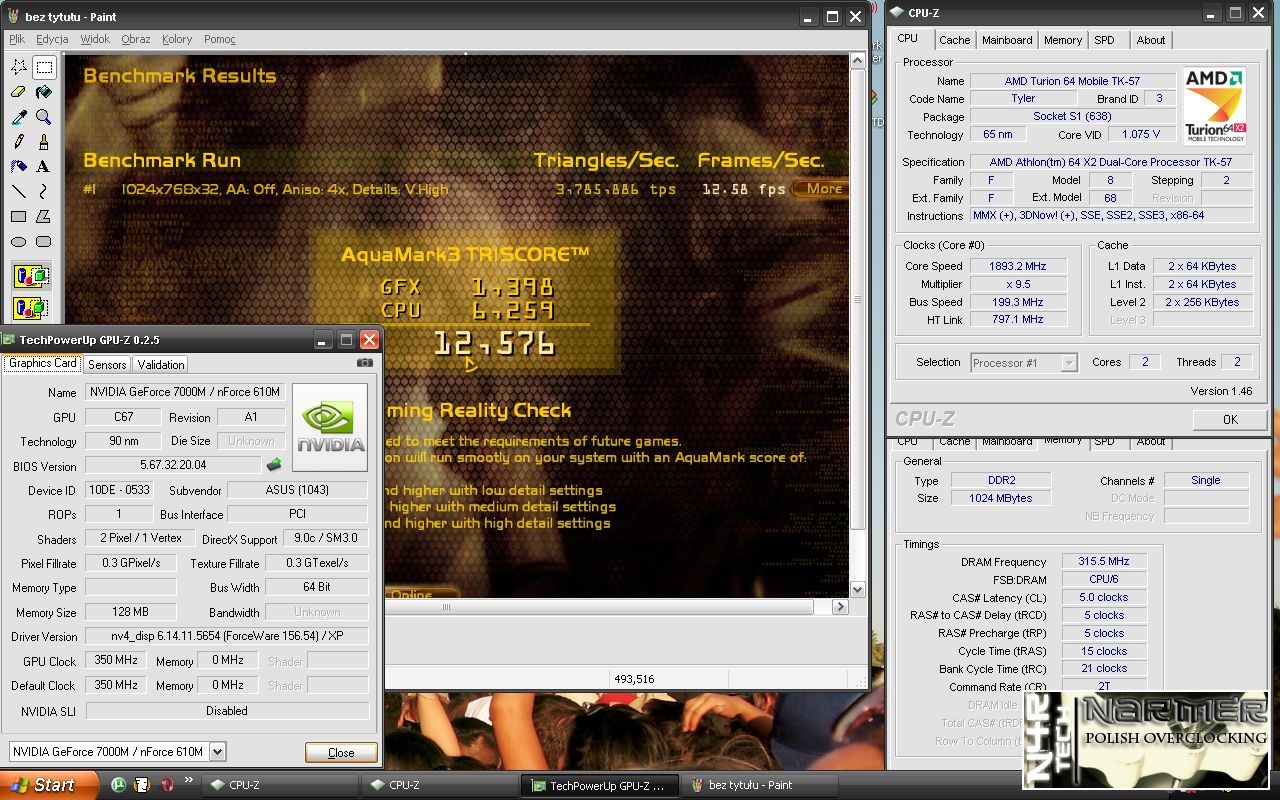Click the green Quick Launch icon beside Start
This screenshot has height=800, width=1280.
118,785
